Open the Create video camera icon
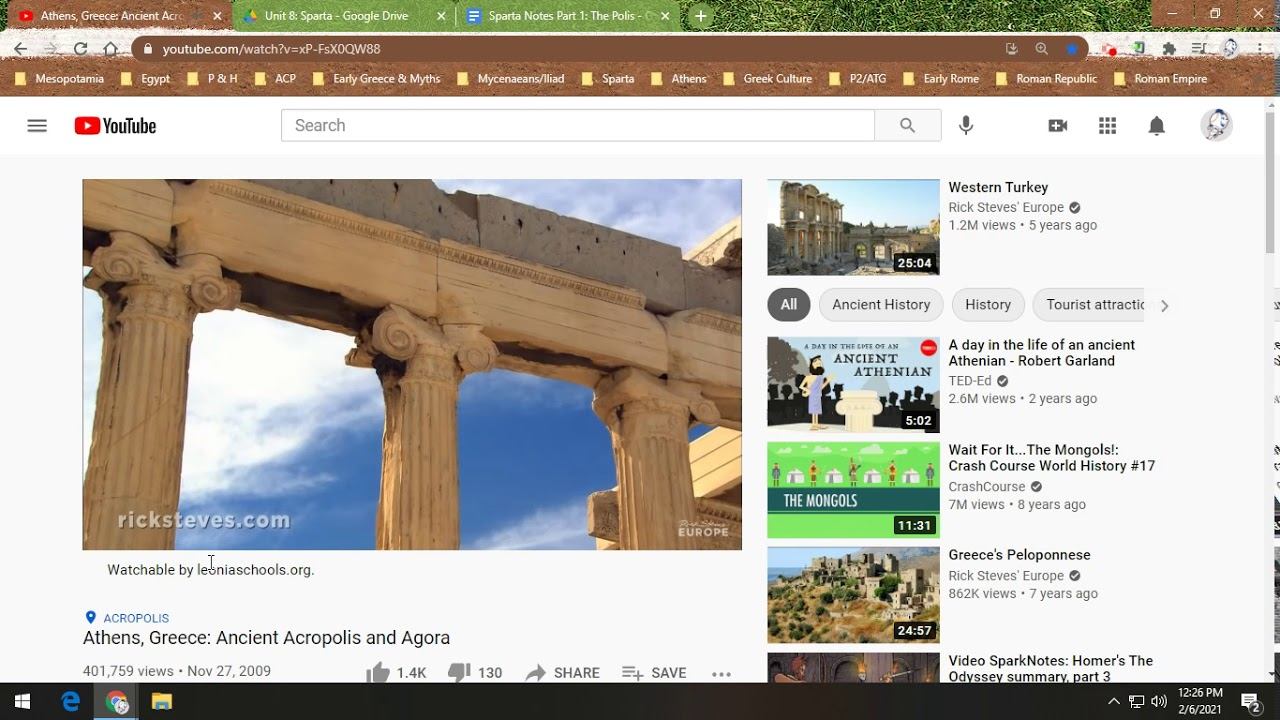1280x720 pixels. (x=1057, y=125)
